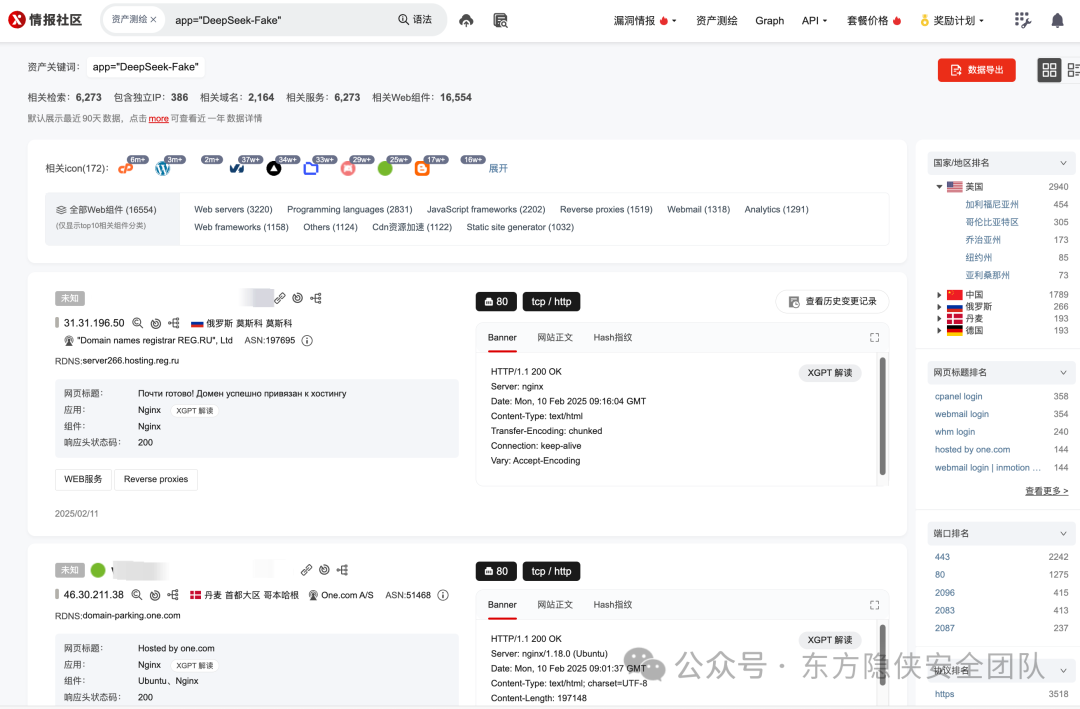Screen dimensions: 1080x709
Task: Open the 语法 search syntax helper
Action: pyautogui.click(x=415, y=20)
